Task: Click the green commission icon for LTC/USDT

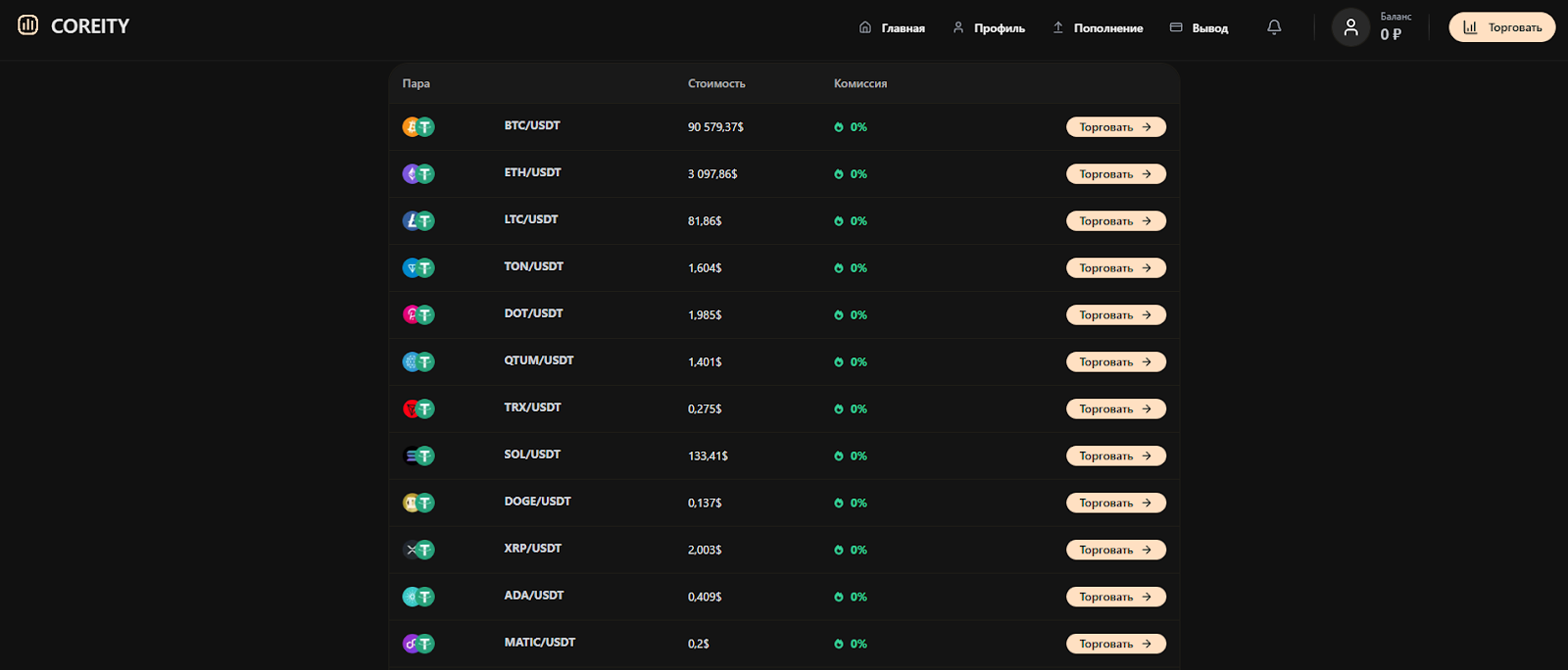Action: pyautogui.click(x=839, y=221)
